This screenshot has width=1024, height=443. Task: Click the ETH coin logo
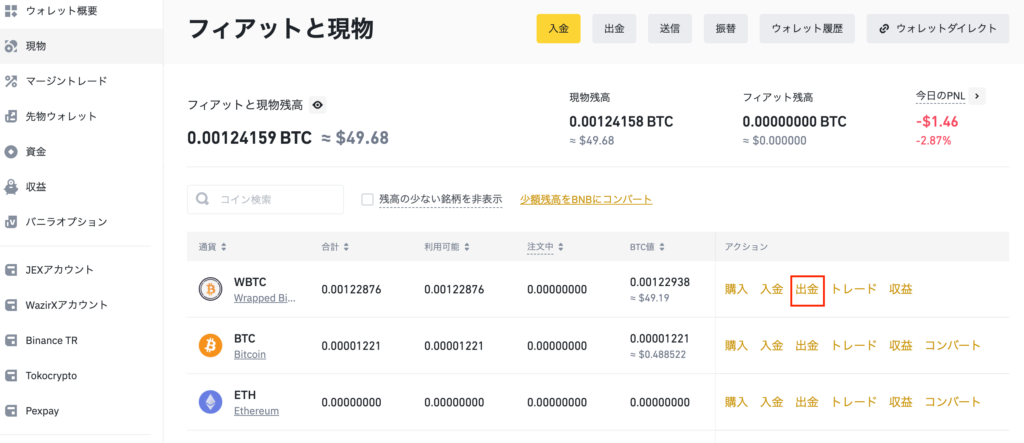(x=210, y=402)
